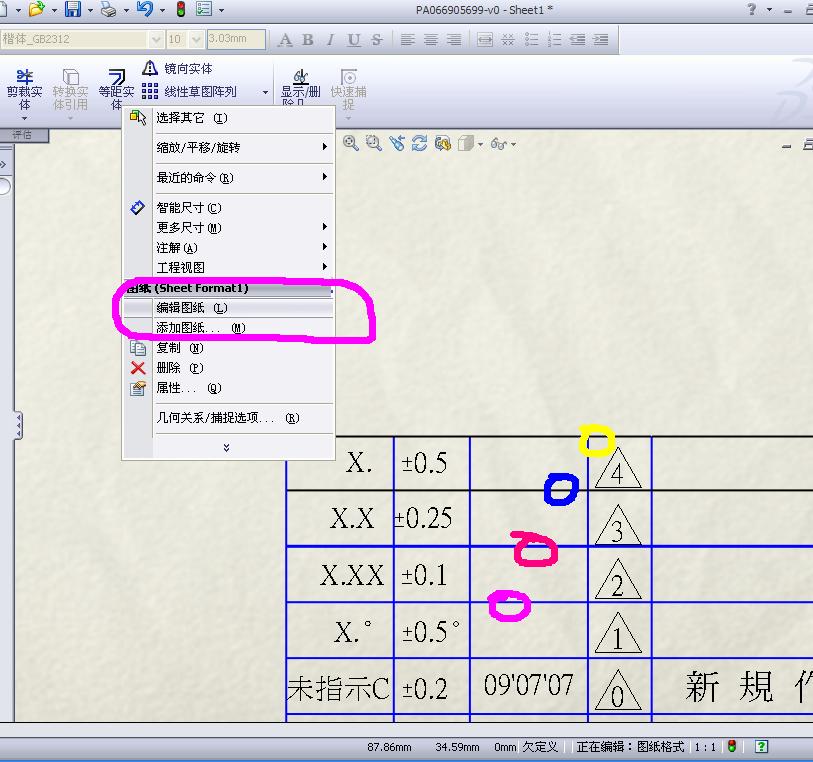Image resolution: width=813 pixels, height=762 pixels.
Task: Open a file with the folder icon
Action: (36, 9)
